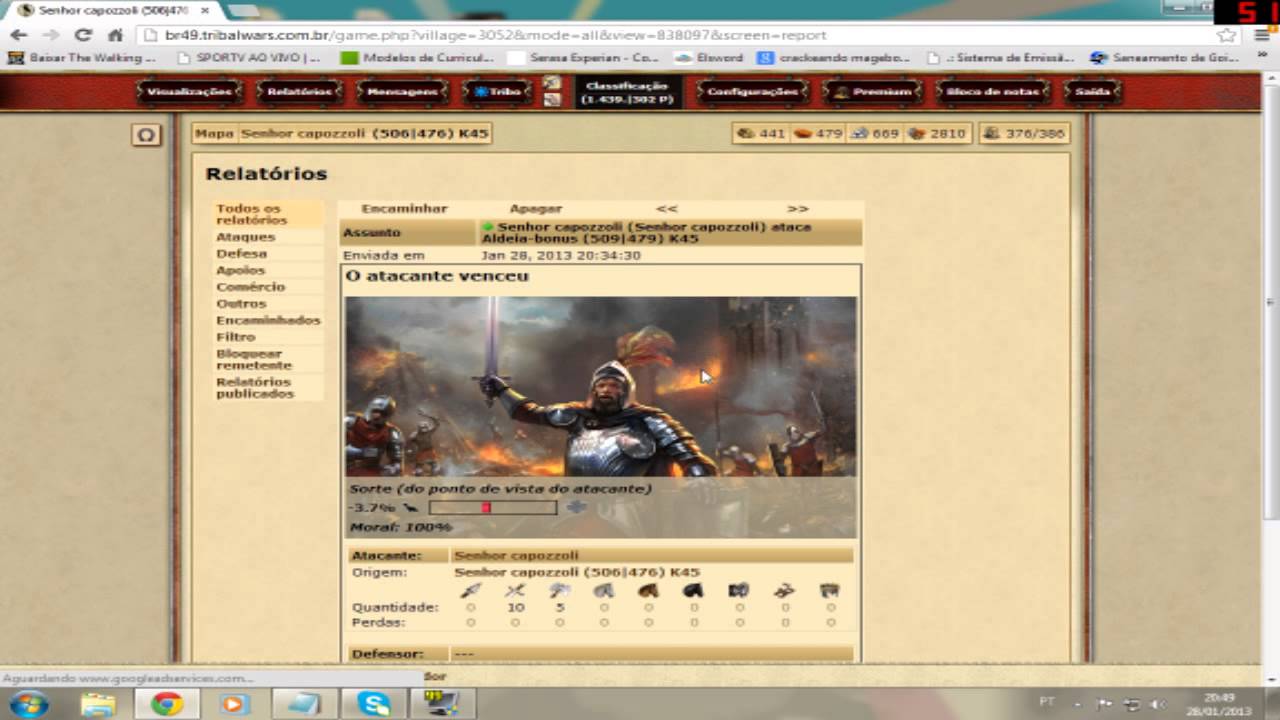Open the Tribo menu
This screenshot has width=1280, height=720.
tap(498, 92)
